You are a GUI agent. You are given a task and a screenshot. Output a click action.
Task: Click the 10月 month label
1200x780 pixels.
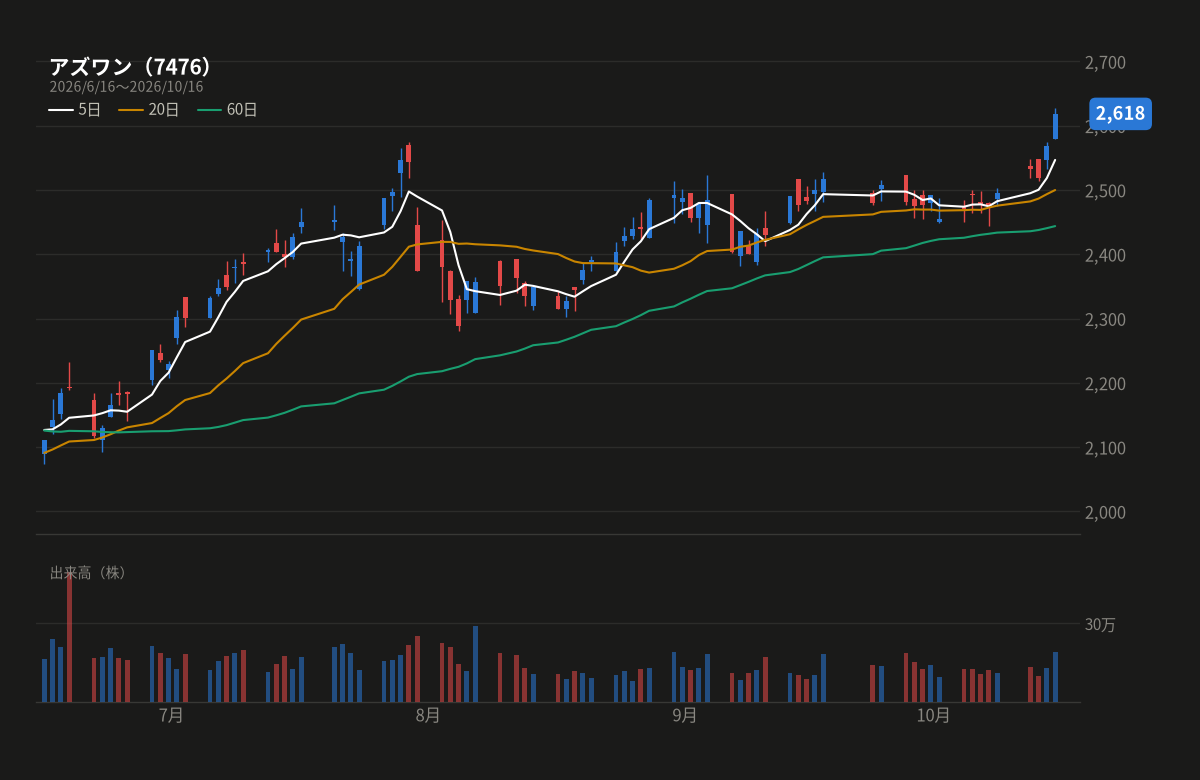click(x=934, y=716)
